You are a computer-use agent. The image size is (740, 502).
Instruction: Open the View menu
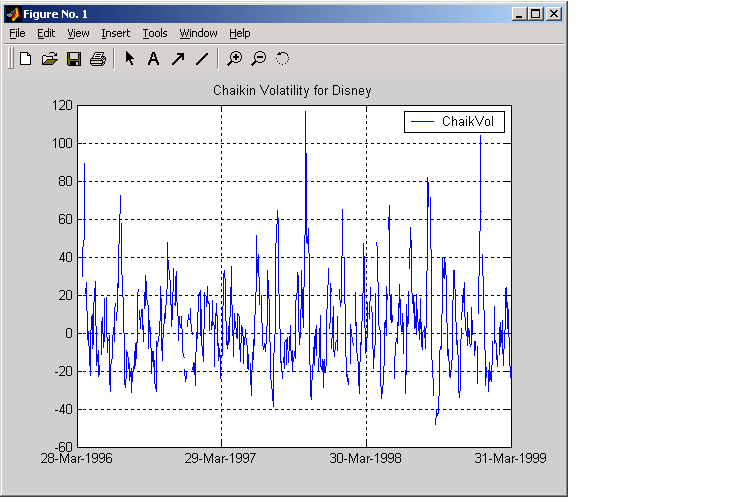click(78, 33)
